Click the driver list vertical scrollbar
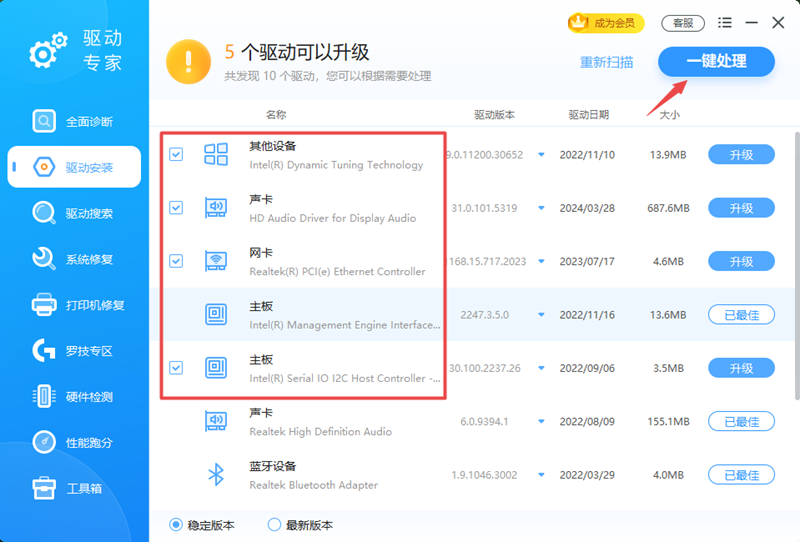The width and height of the screenshot is (800, 542). point(797,265)
